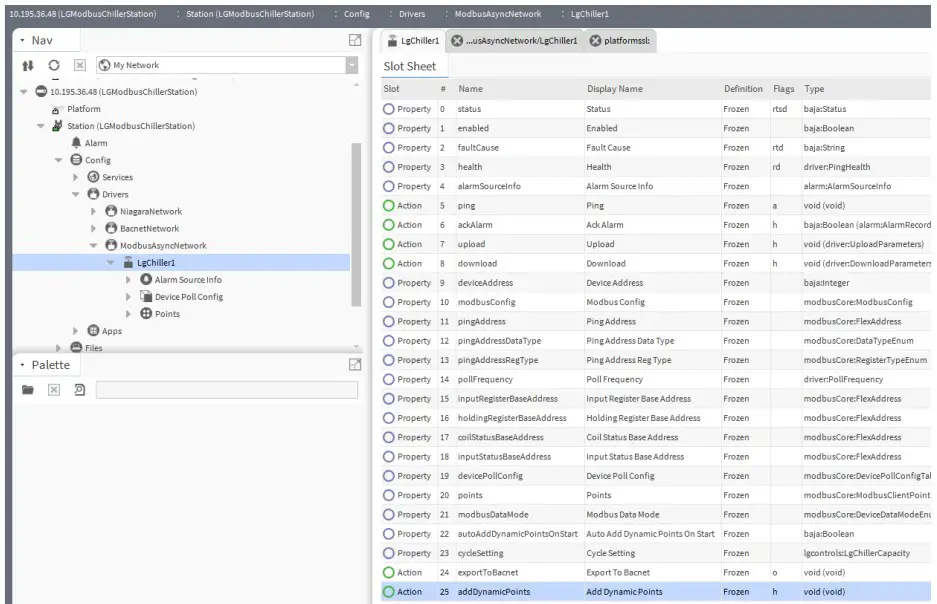Collapse the ModbusAsyncNetwork tree node
937x604 pixels.
pyautogui.click(x=94, y=246)
